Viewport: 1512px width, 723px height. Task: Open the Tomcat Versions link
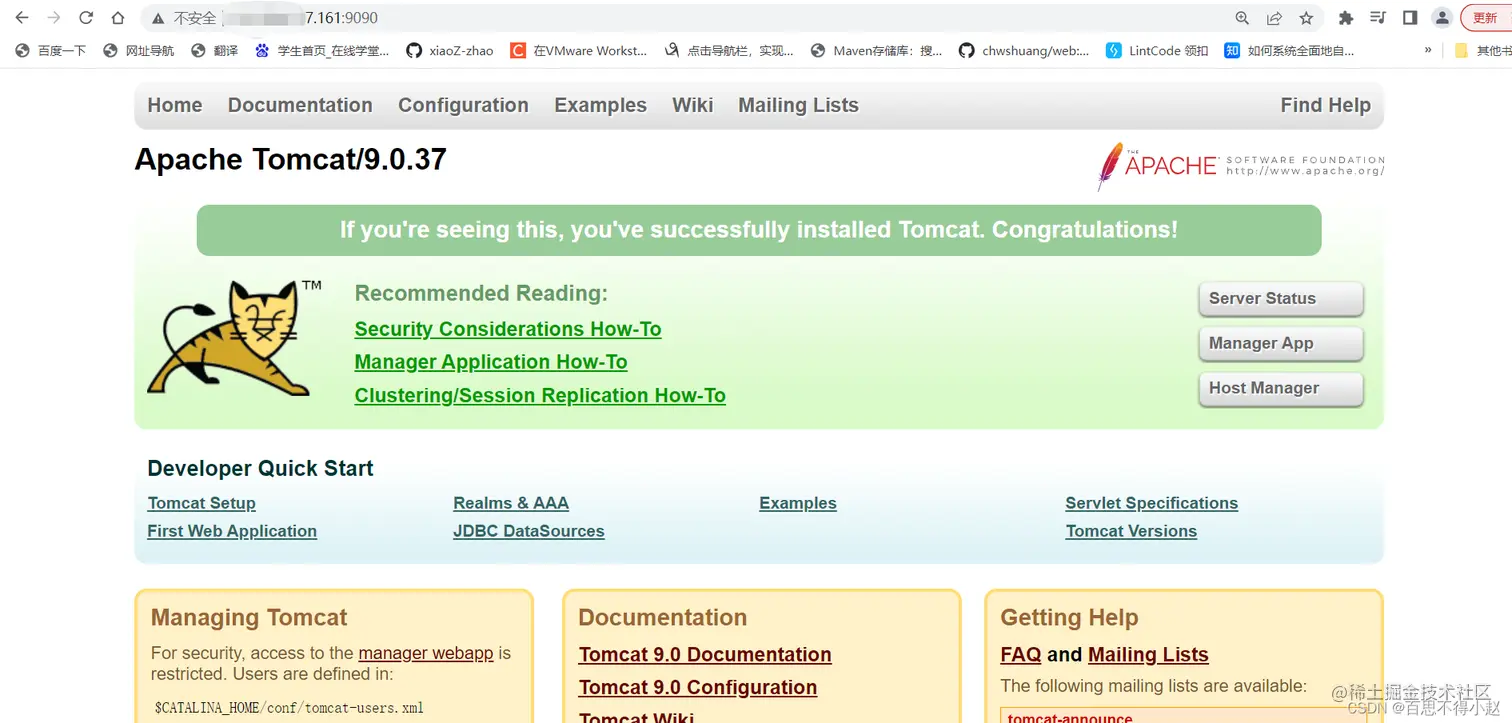pyautogui.click(x=1131, y=531)
